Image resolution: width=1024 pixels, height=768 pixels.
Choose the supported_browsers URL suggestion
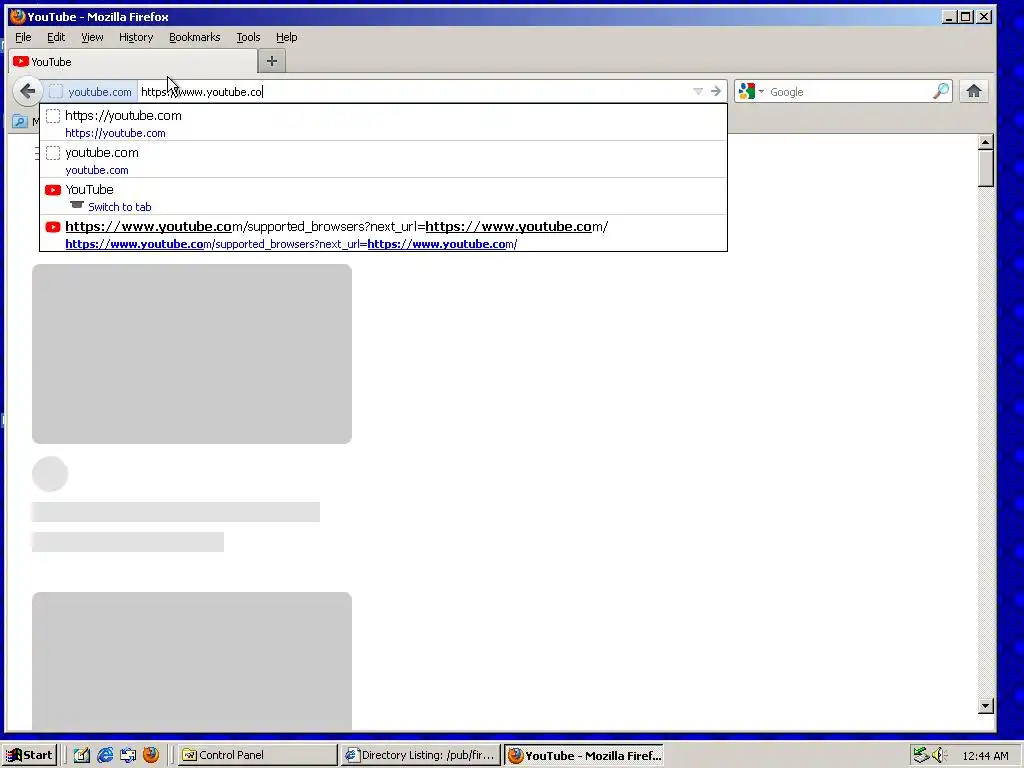[383, 234]
